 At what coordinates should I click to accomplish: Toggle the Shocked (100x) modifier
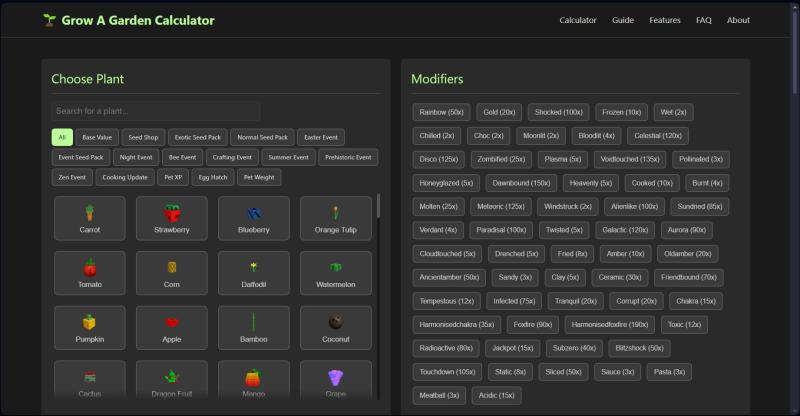point(559,112)
